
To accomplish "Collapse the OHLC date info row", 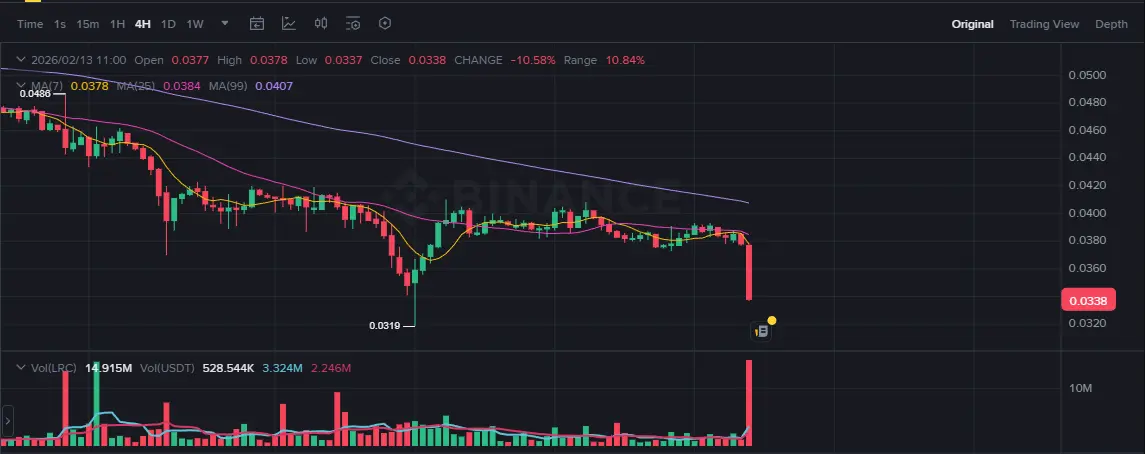I will click(x=19, y=60).
